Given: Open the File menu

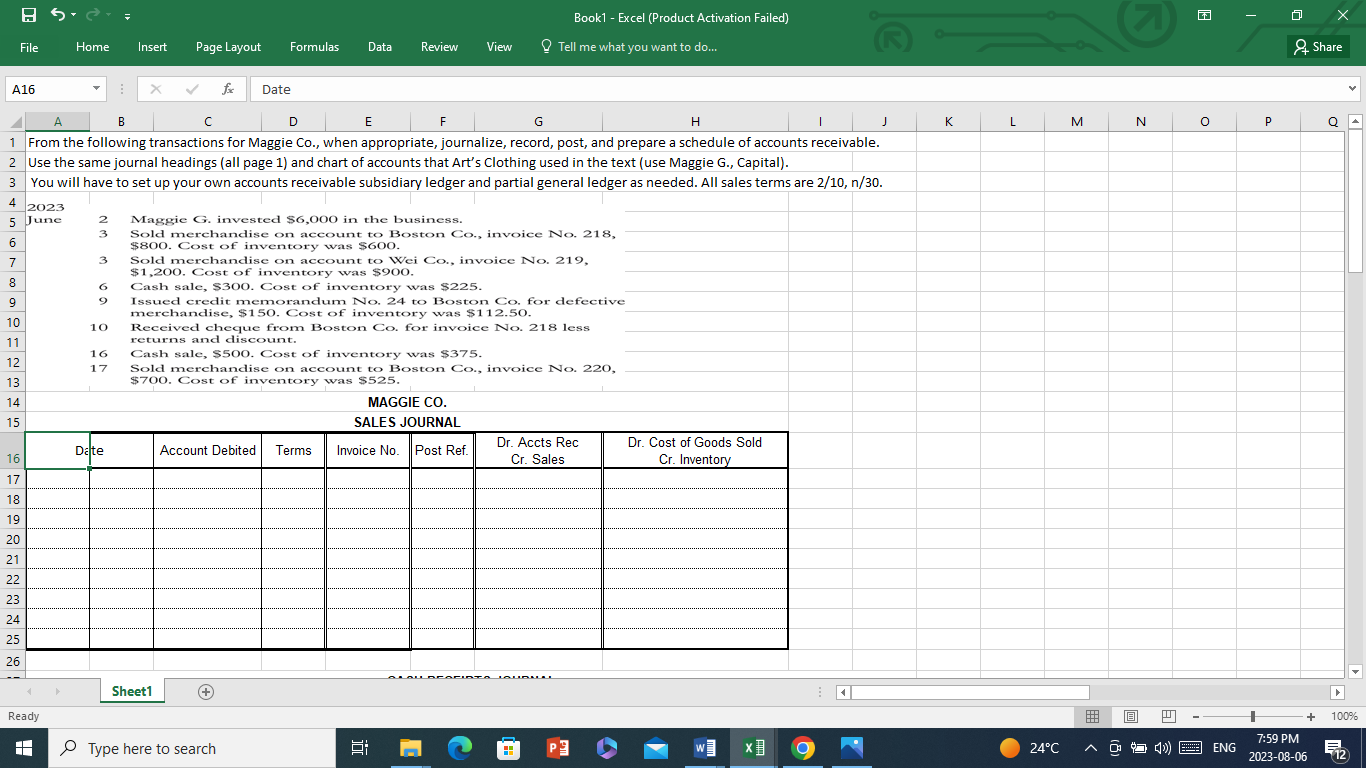Looking at the screenshot, I should (29, 46).
